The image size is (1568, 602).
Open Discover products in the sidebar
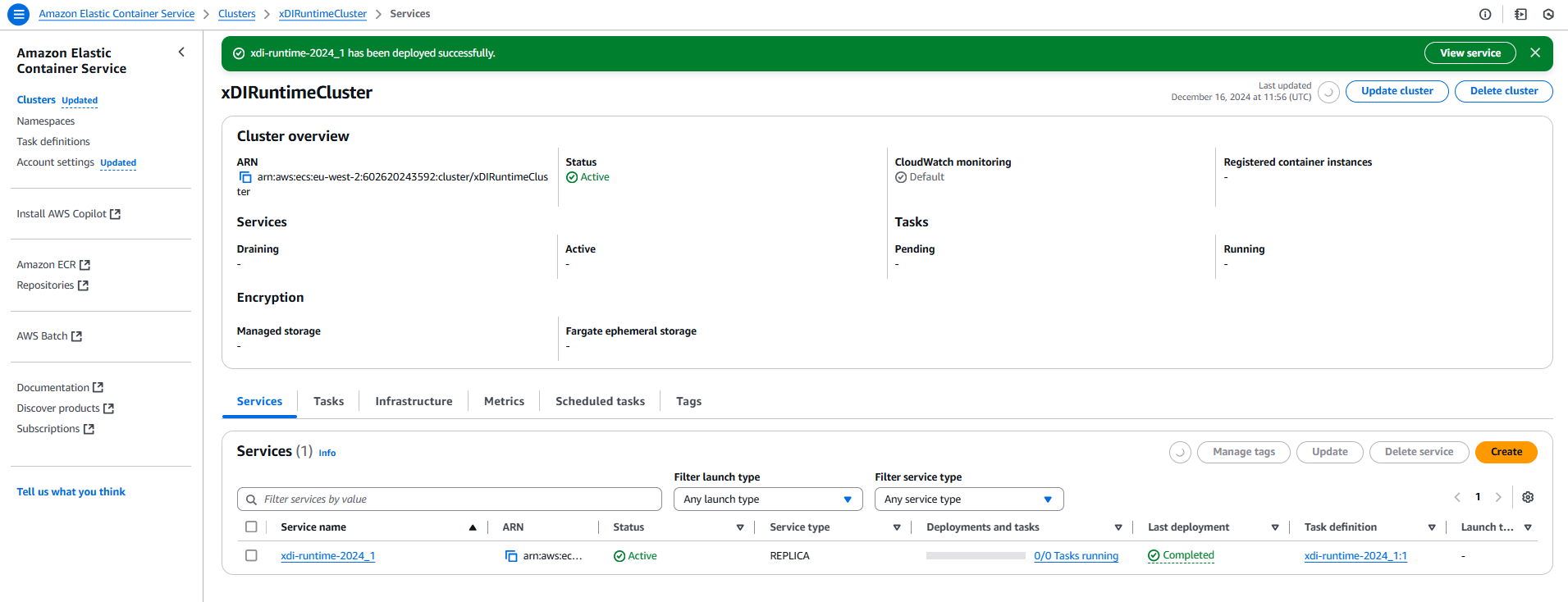66,408
